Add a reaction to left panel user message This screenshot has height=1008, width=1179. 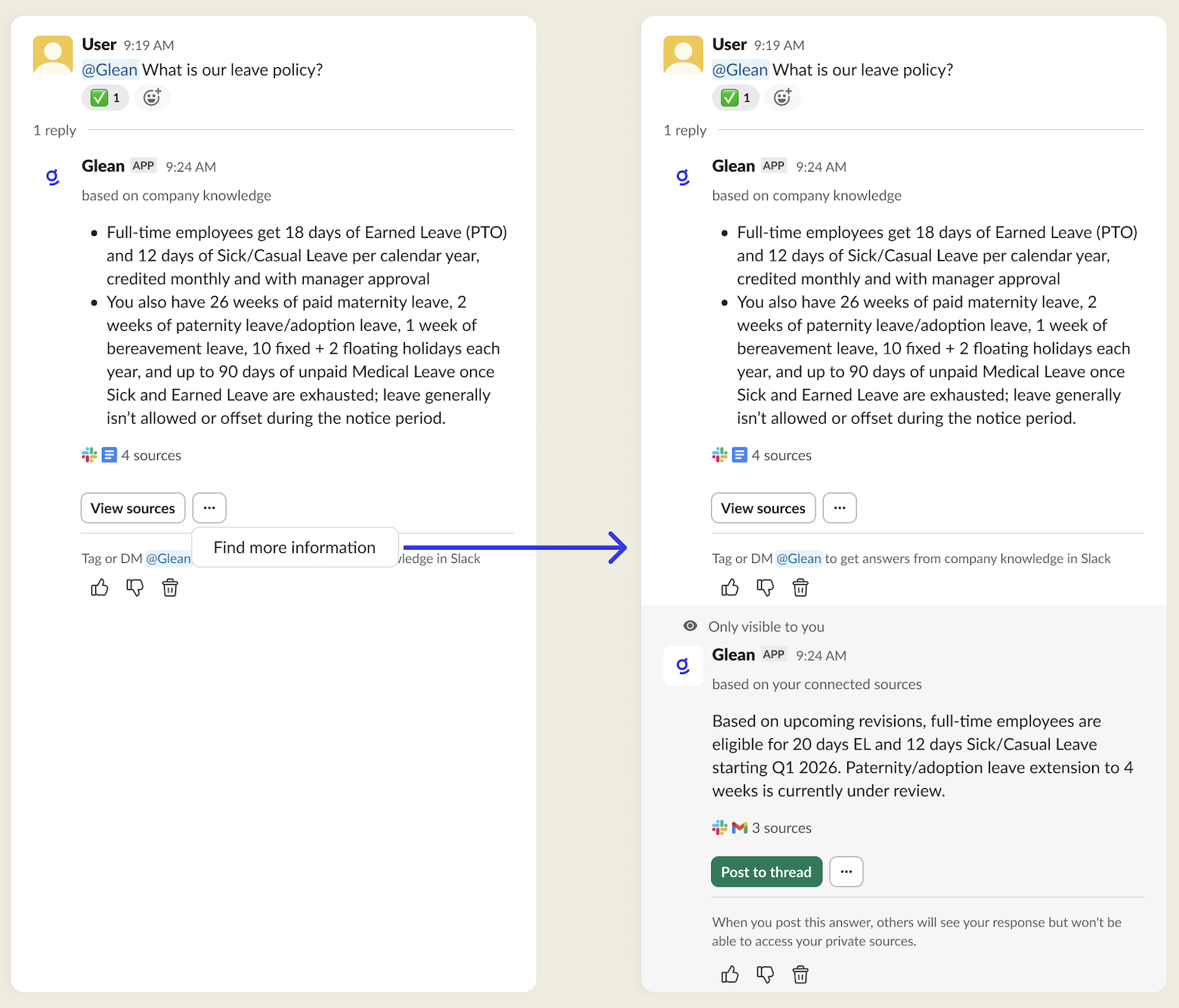click(x=152, y=97)
